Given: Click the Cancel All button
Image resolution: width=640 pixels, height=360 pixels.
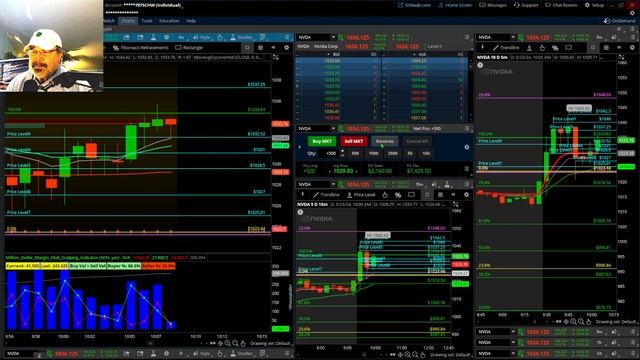Looking at the screenshot, I should 417,141.
